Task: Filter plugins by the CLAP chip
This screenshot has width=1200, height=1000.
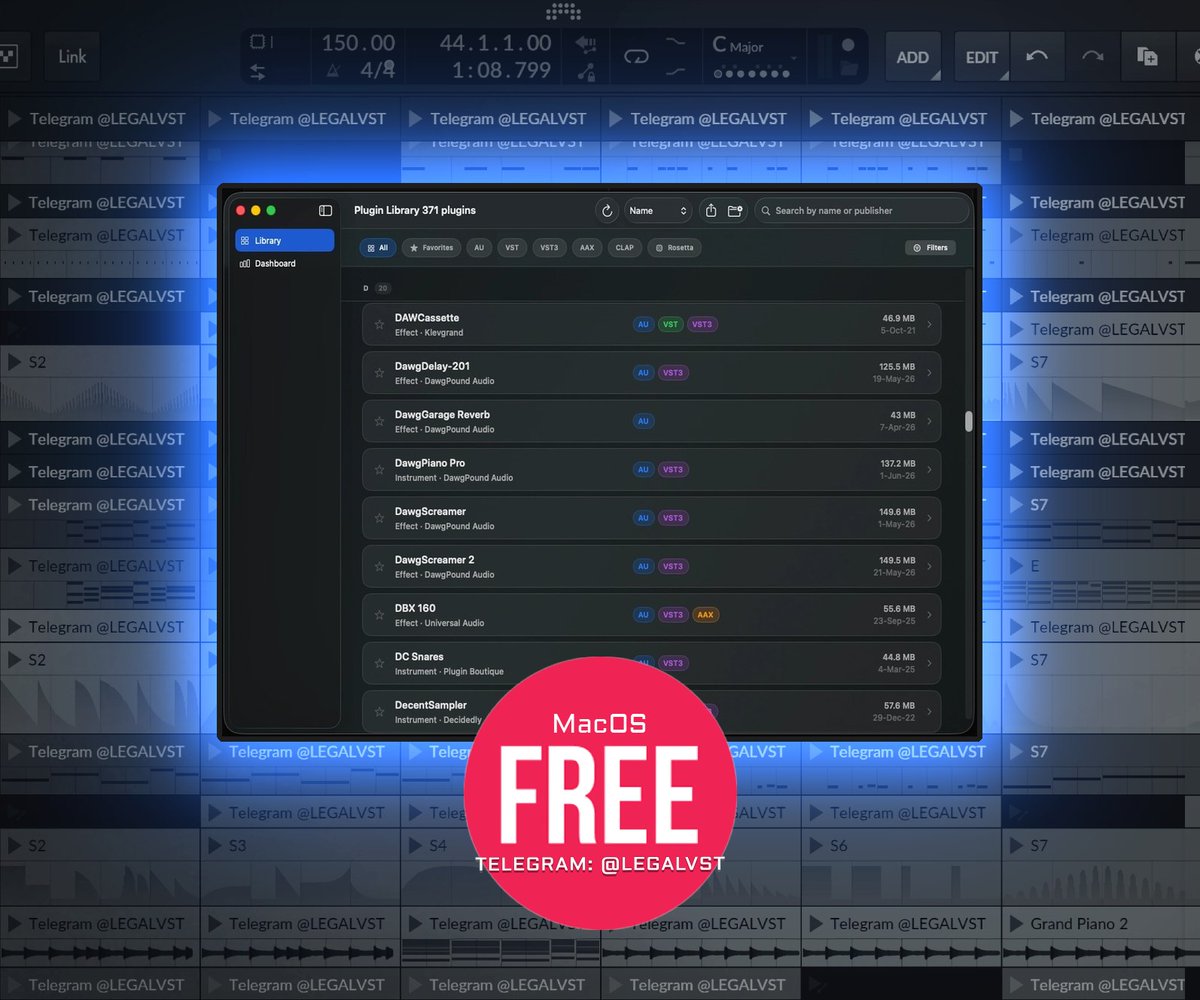Action: tap(625, 248)
